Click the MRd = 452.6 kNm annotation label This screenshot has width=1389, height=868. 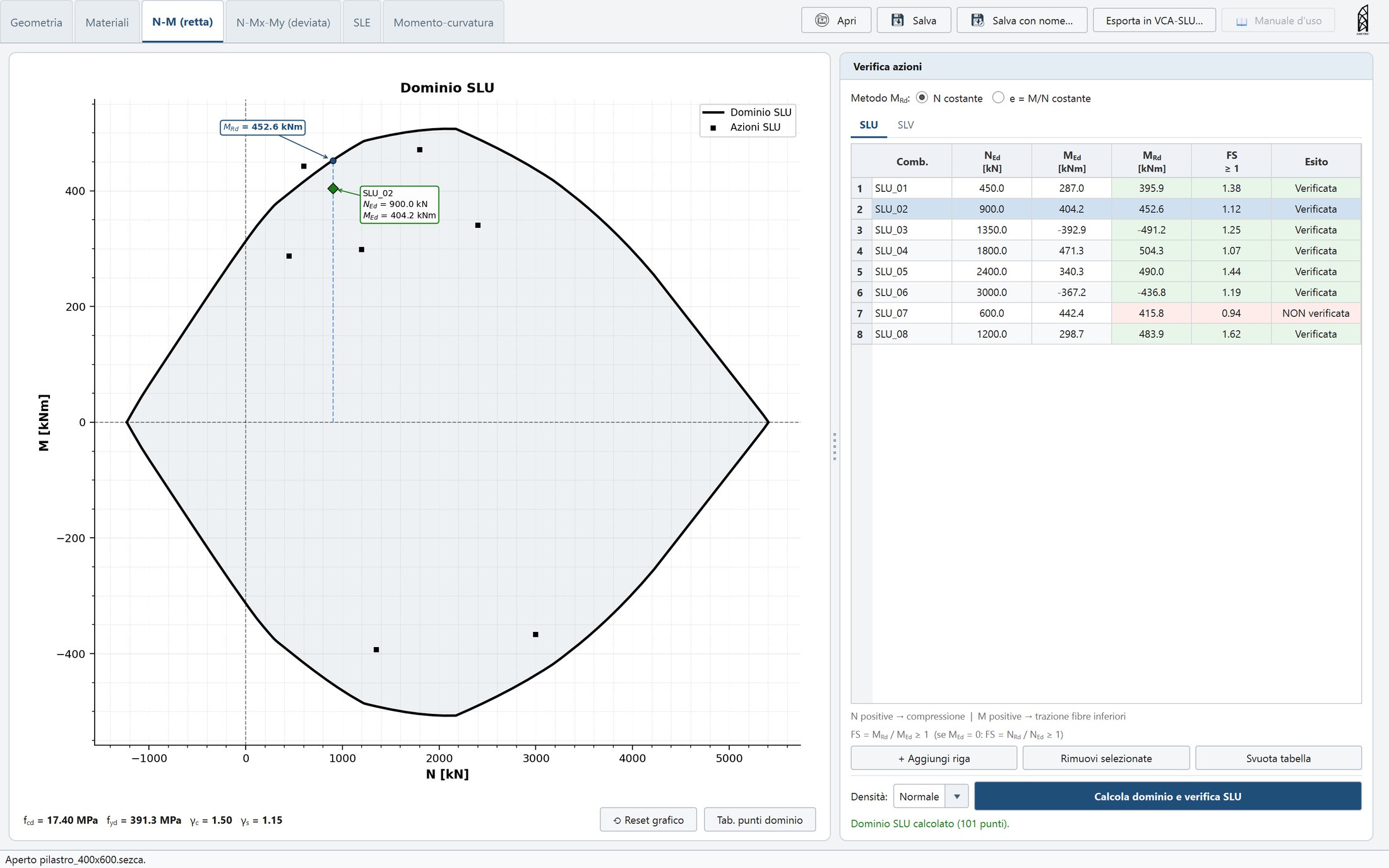263,127
